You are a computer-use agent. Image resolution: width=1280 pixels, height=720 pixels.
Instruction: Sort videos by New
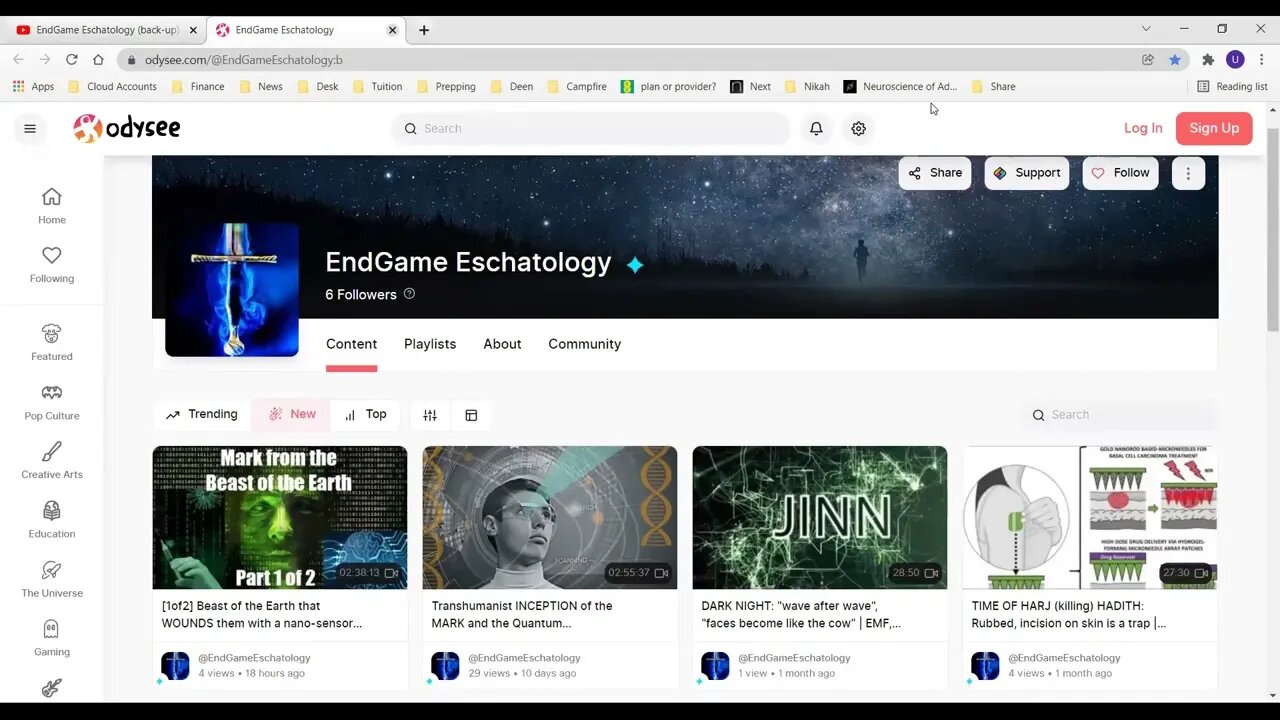click(292, 414)
